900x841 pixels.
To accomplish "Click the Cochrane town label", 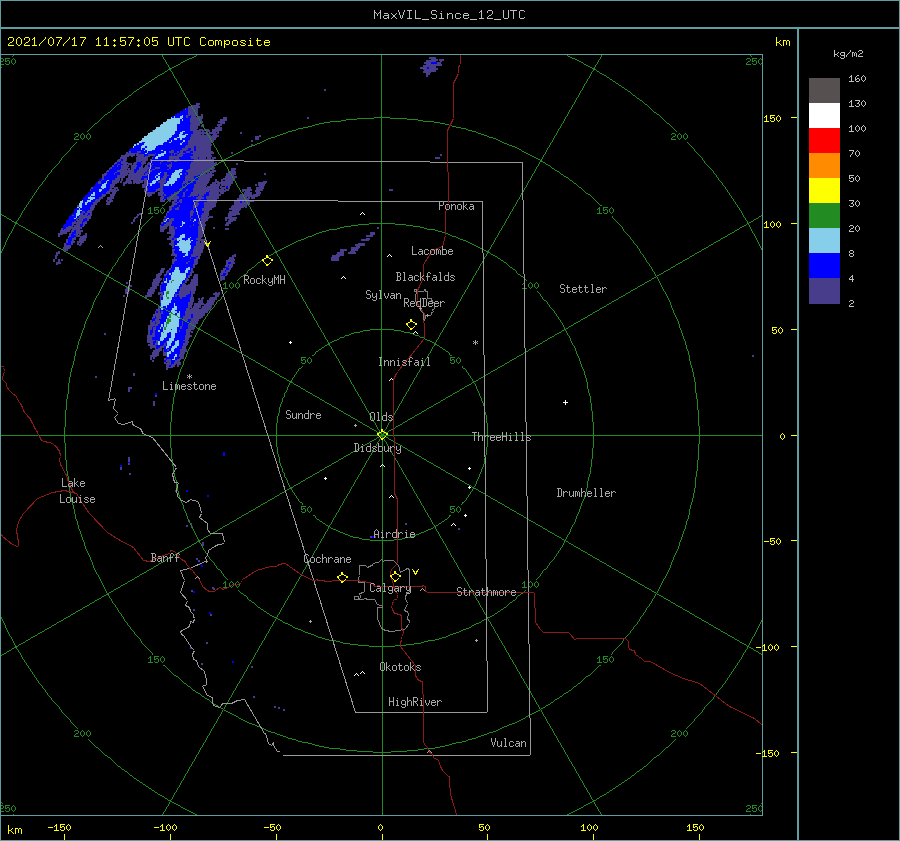I will [327, 559].
